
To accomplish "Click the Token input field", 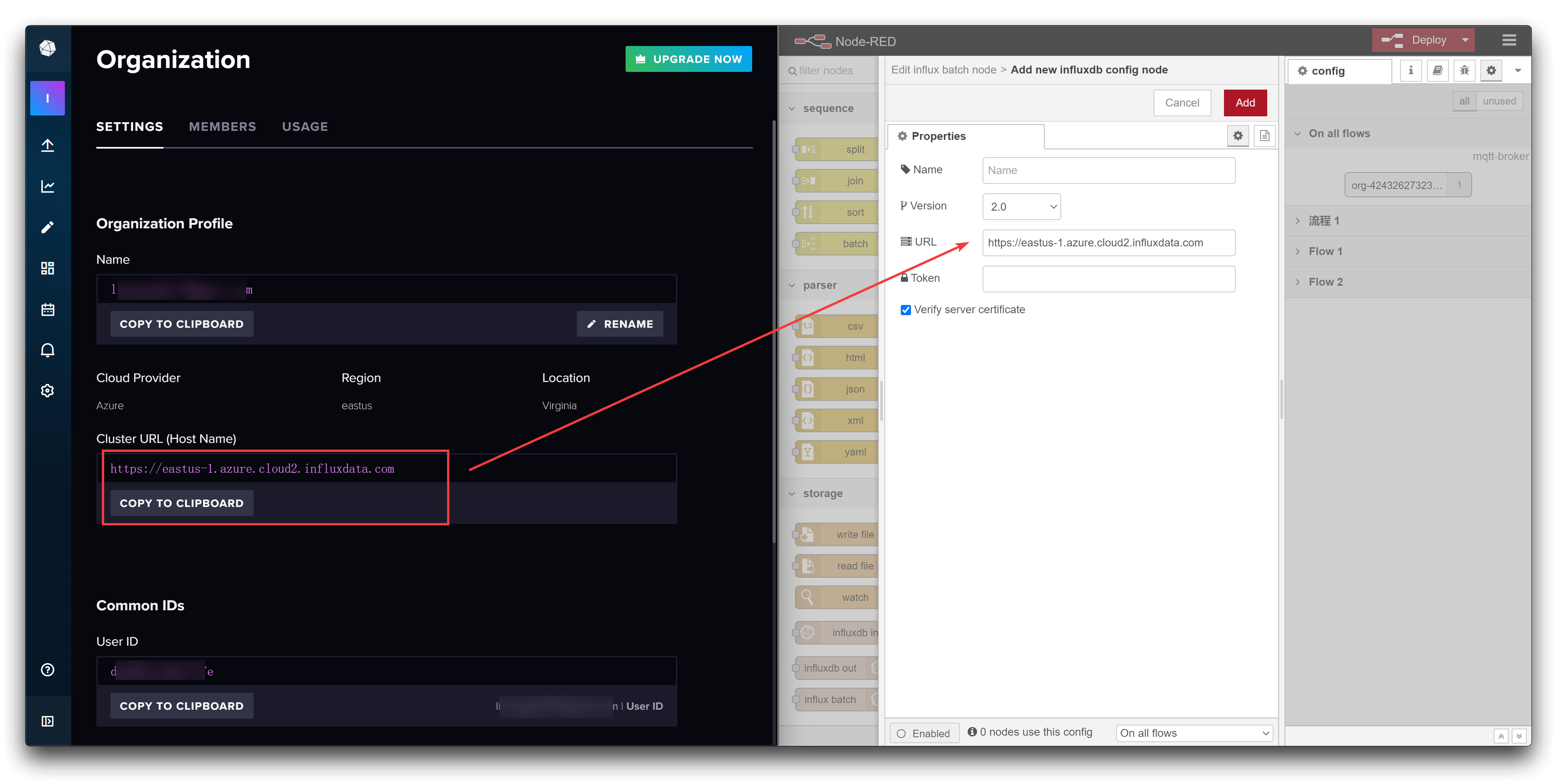I will [x=1108, y=279].
